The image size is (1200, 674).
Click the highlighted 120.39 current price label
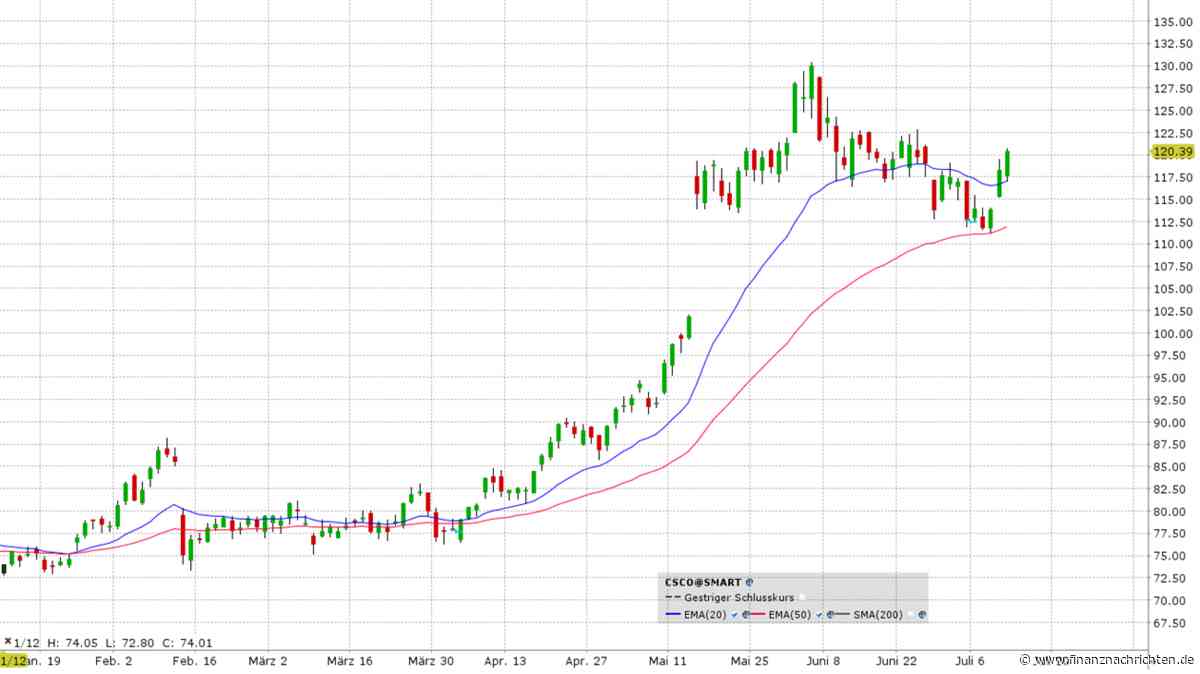coord(1172,152)
